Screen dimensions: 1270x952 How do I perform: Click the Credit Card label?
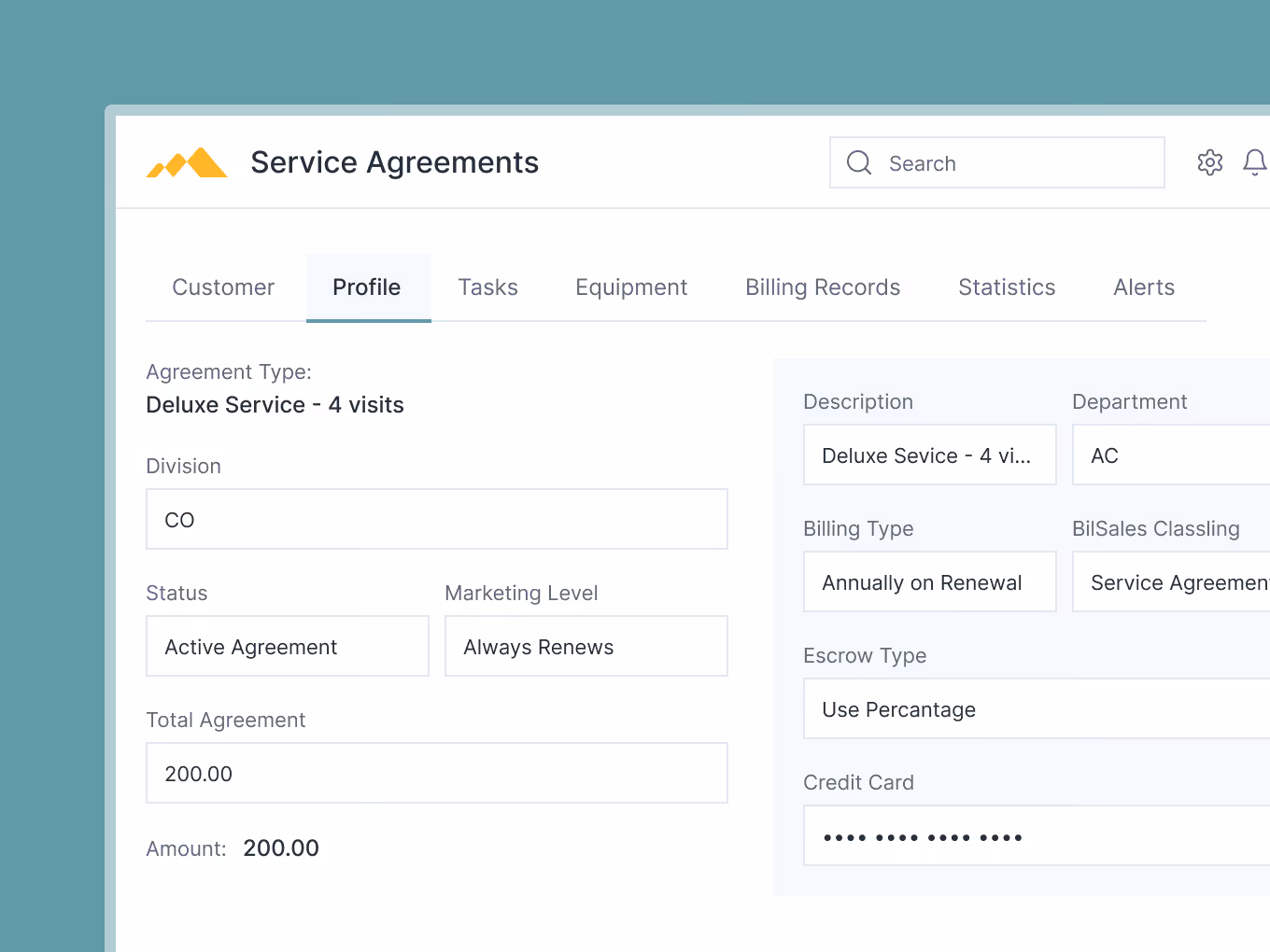tap(858, 782)
